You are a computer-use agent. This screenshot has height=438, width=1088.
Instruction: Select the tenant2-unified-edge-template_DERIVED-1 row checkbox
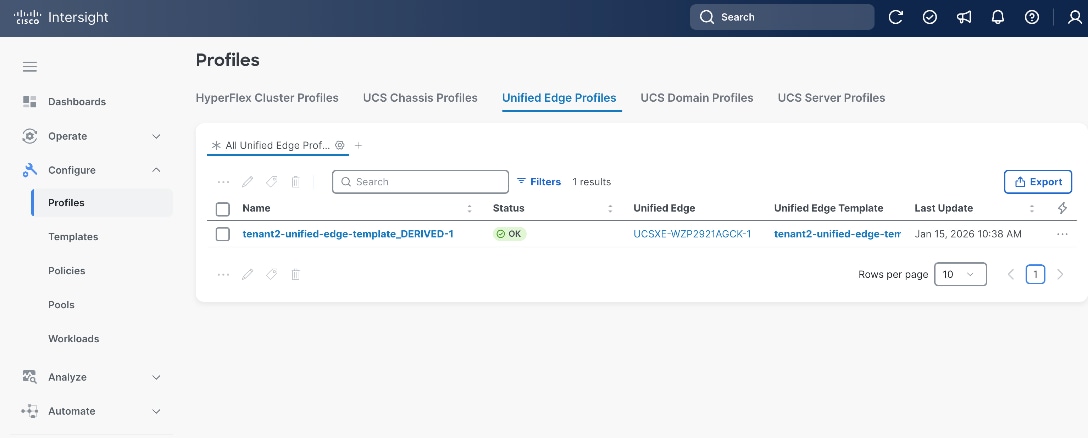(x=223, y=235)
